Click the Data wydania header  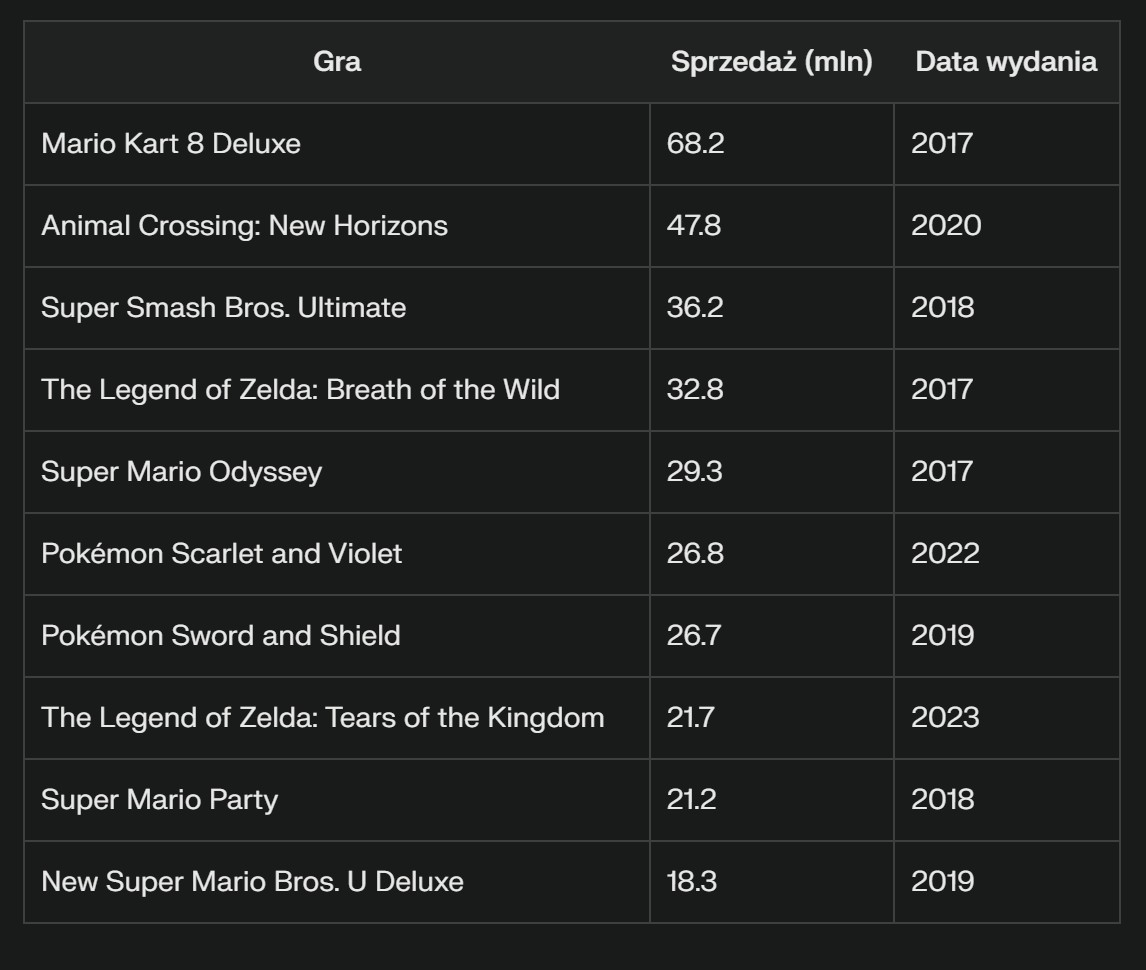(1006, 61)
